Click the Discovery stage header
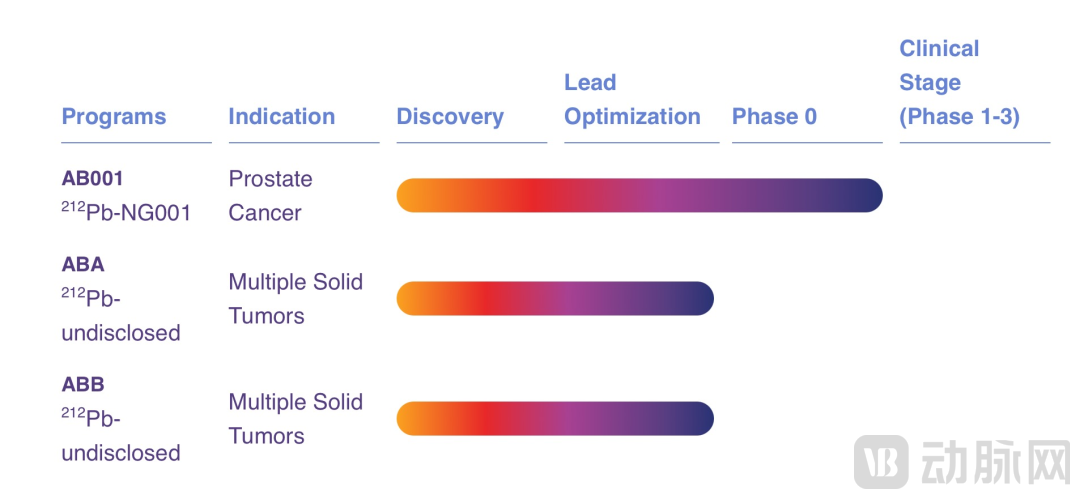Screen dimensions: 1080x499 click(450, 117)
